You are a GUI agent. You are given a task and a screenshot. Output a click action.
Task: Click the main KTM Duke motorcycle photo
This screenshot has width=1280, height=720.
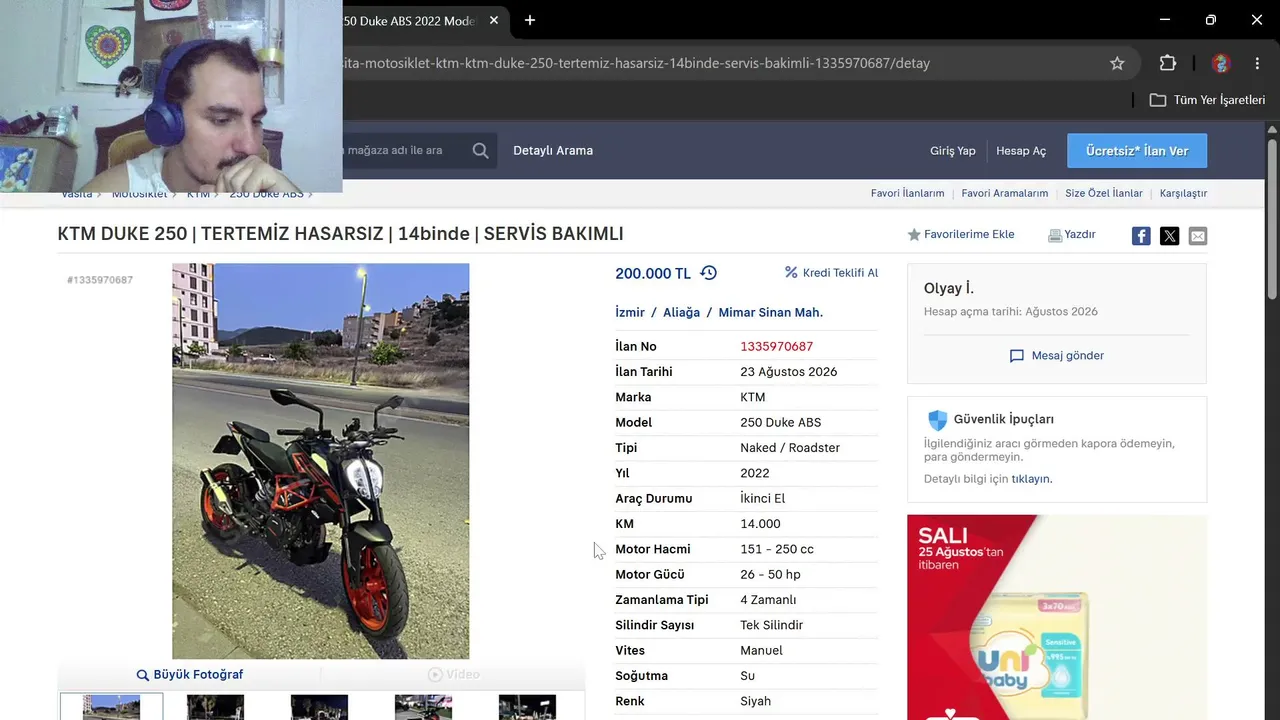click(320, 461)
